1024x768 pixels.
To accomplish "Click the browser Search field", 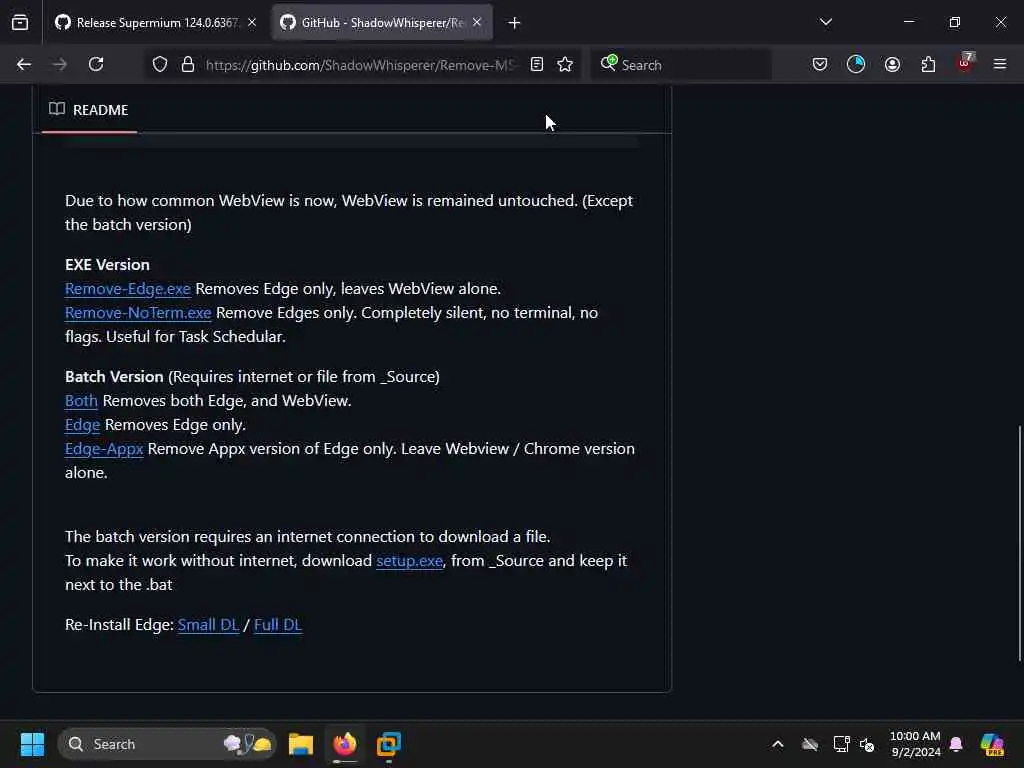I will [x=681, y=65].
